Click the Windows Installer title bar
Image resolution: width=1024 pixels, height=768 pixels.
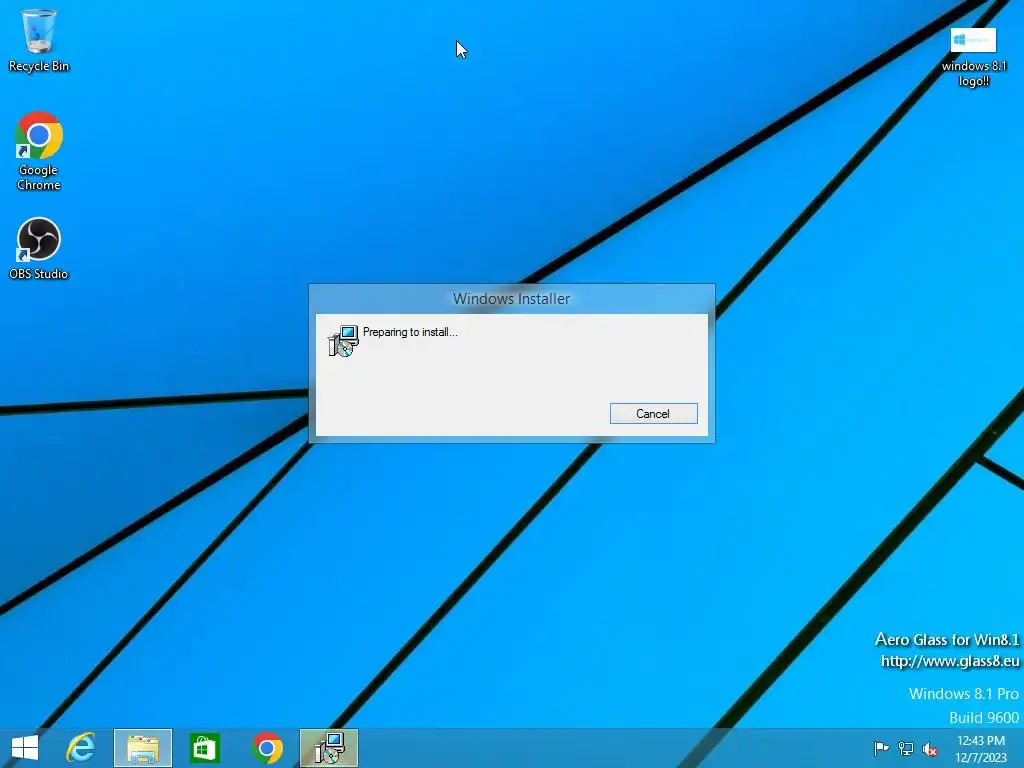(x=511, y=298)
